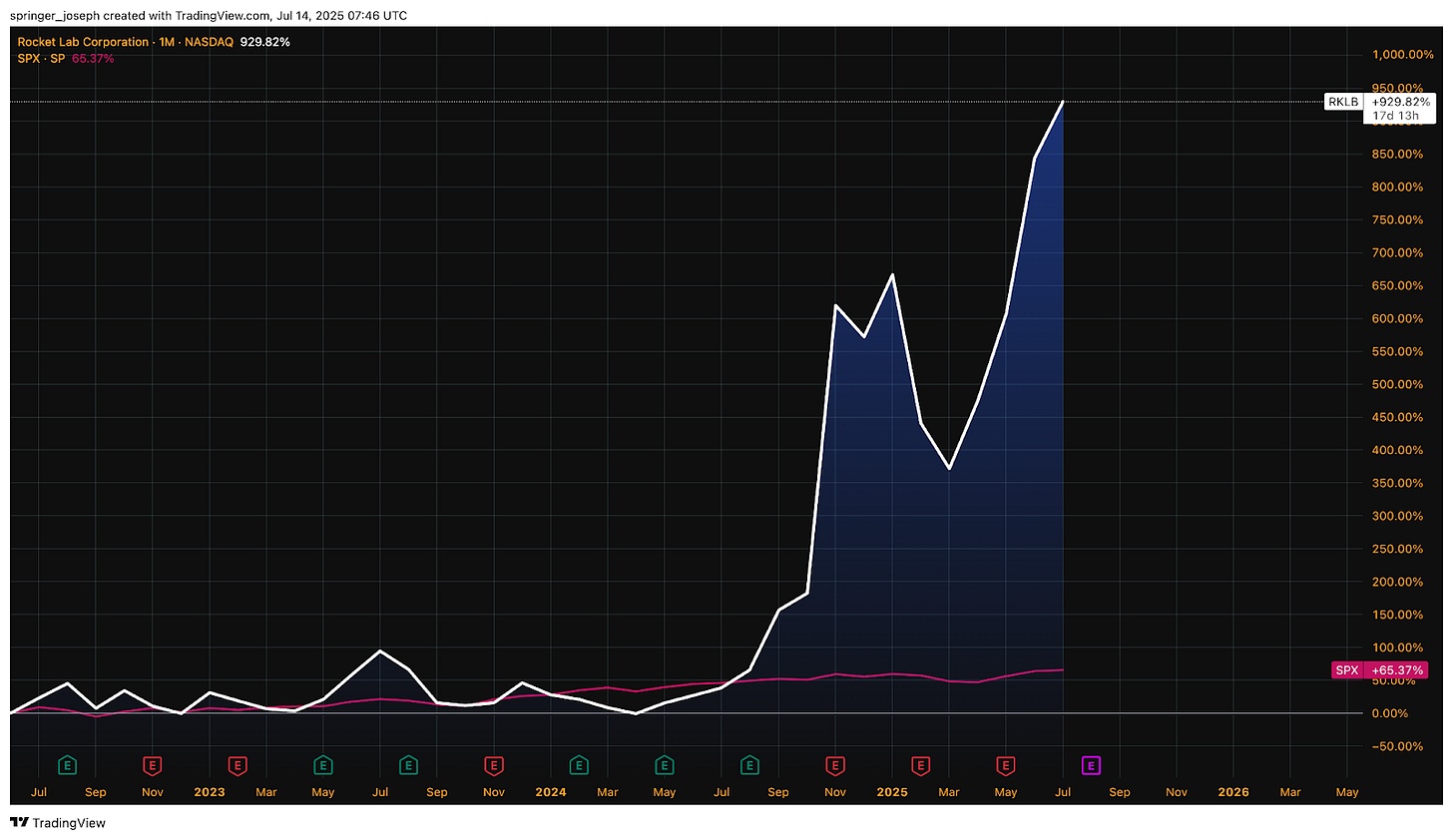
Task: Open the green August 2022 earnings marker
Action: pyautogui.click(x=67, y=766)
